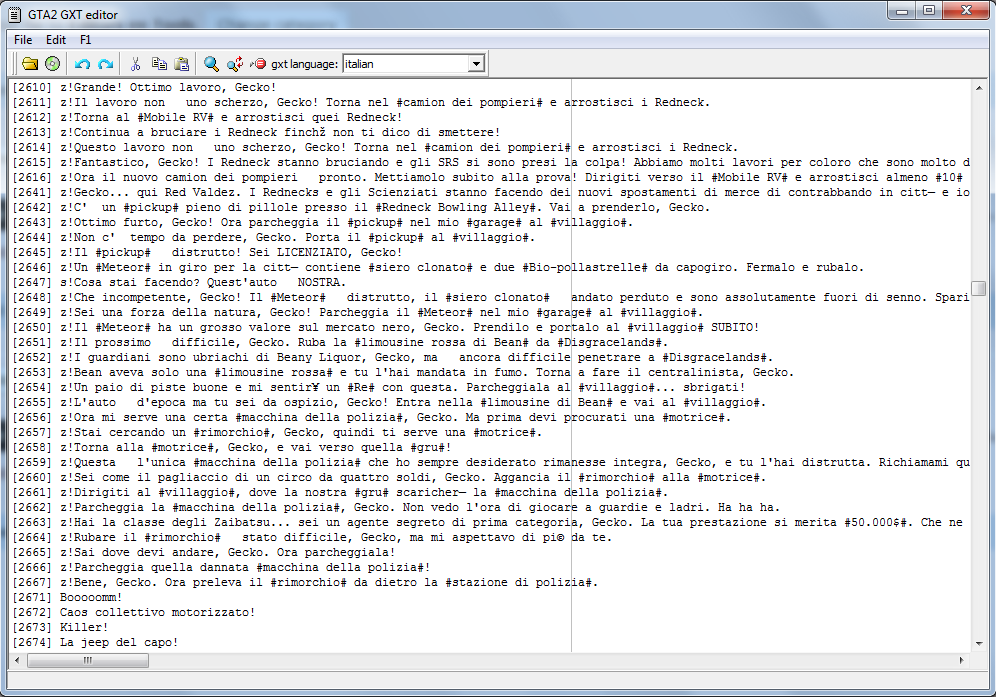Copy selection using the toolbar icon
996x697 pixels.
[159, 64]
